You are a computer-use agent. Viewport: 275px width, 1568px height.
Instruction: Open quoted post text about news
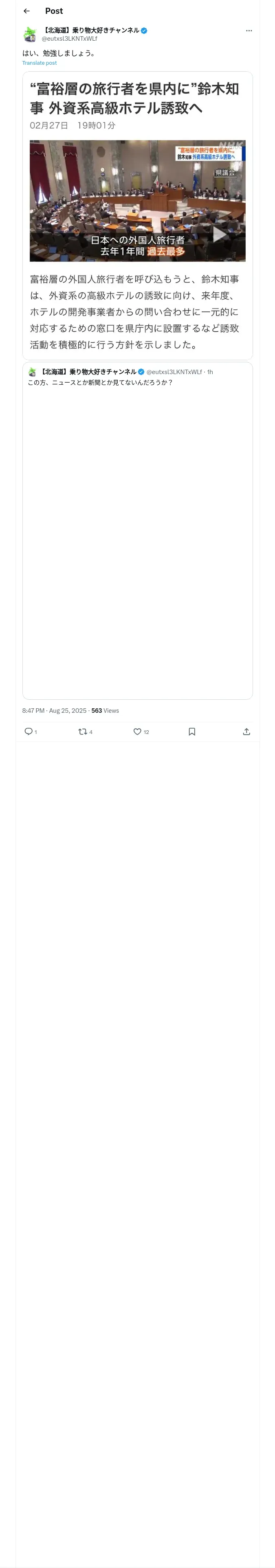[100, 382]
